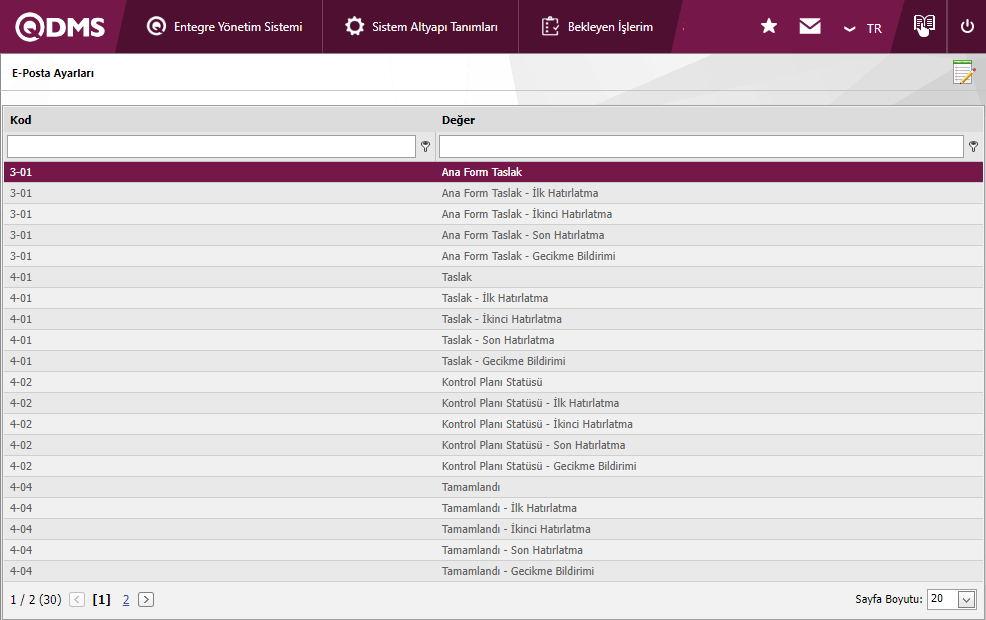
Task: Click the power logout icon
Action: coord(967,27)
